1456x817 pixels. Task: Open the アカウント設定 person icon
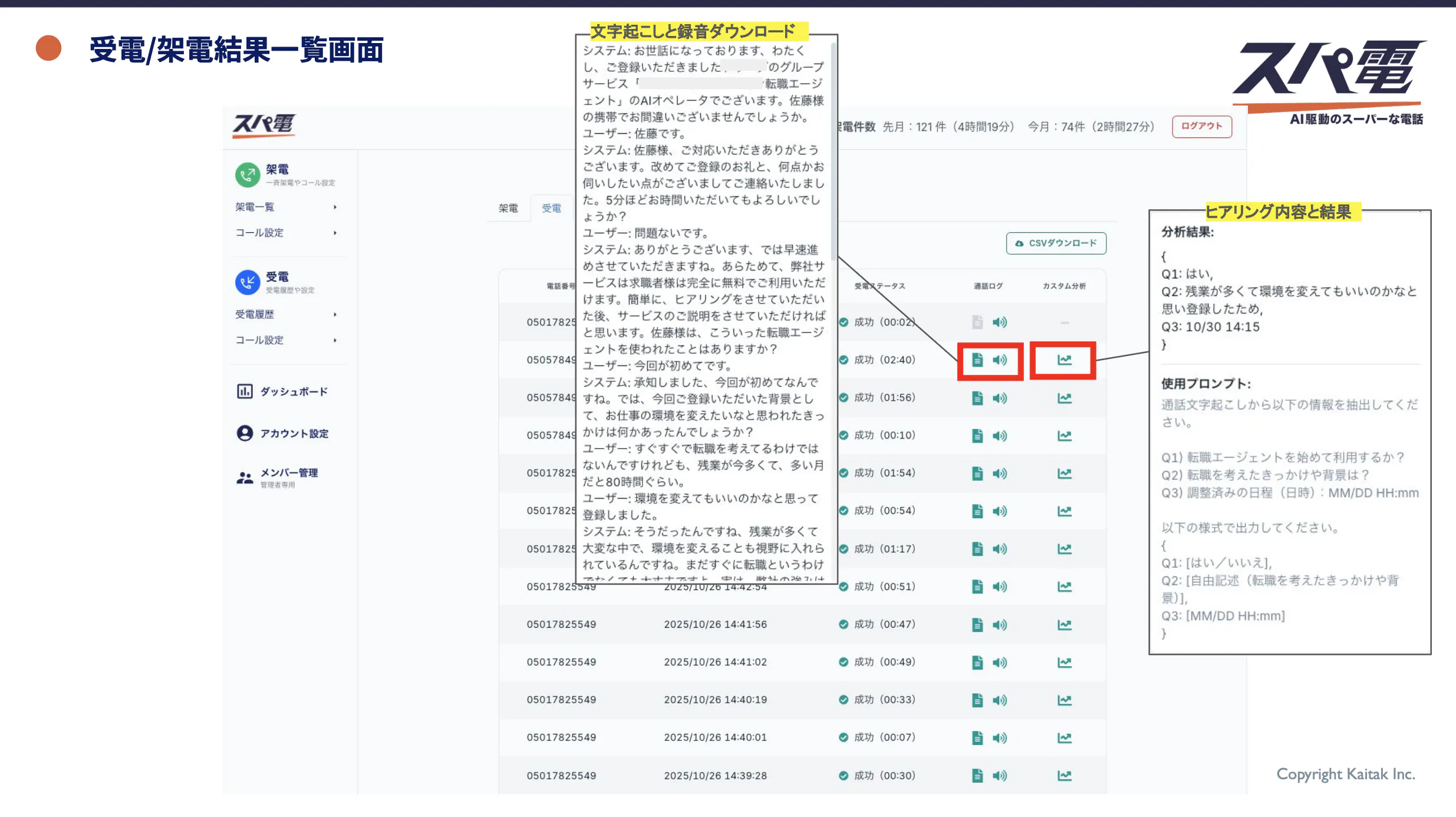(244, 433)
